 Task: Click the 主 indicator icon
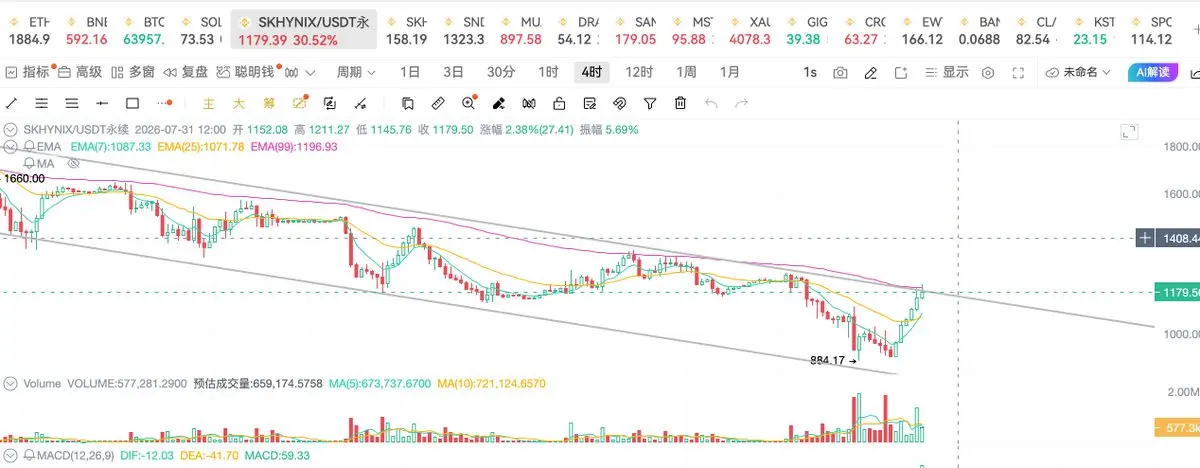pyautogui.click(x=209, y=103)
